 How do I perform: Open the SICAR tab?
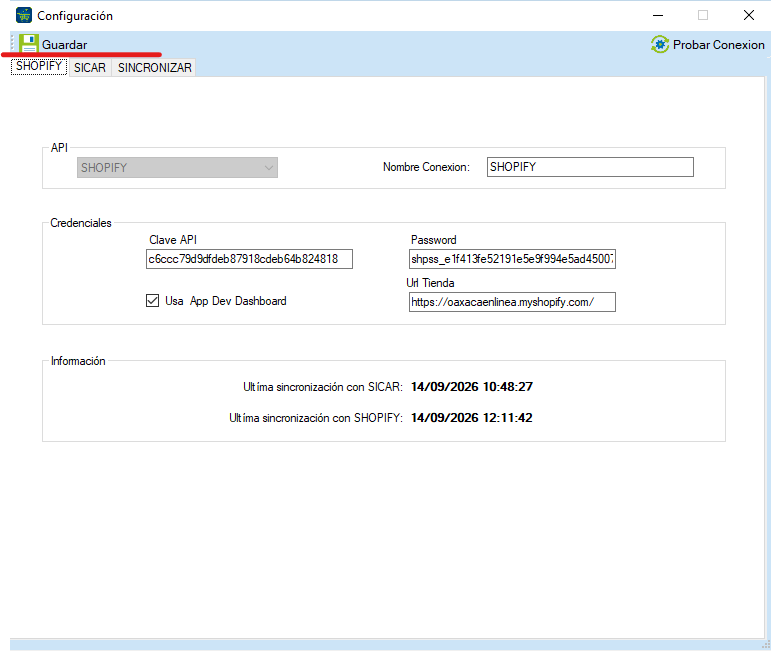[x=90, y=68]
